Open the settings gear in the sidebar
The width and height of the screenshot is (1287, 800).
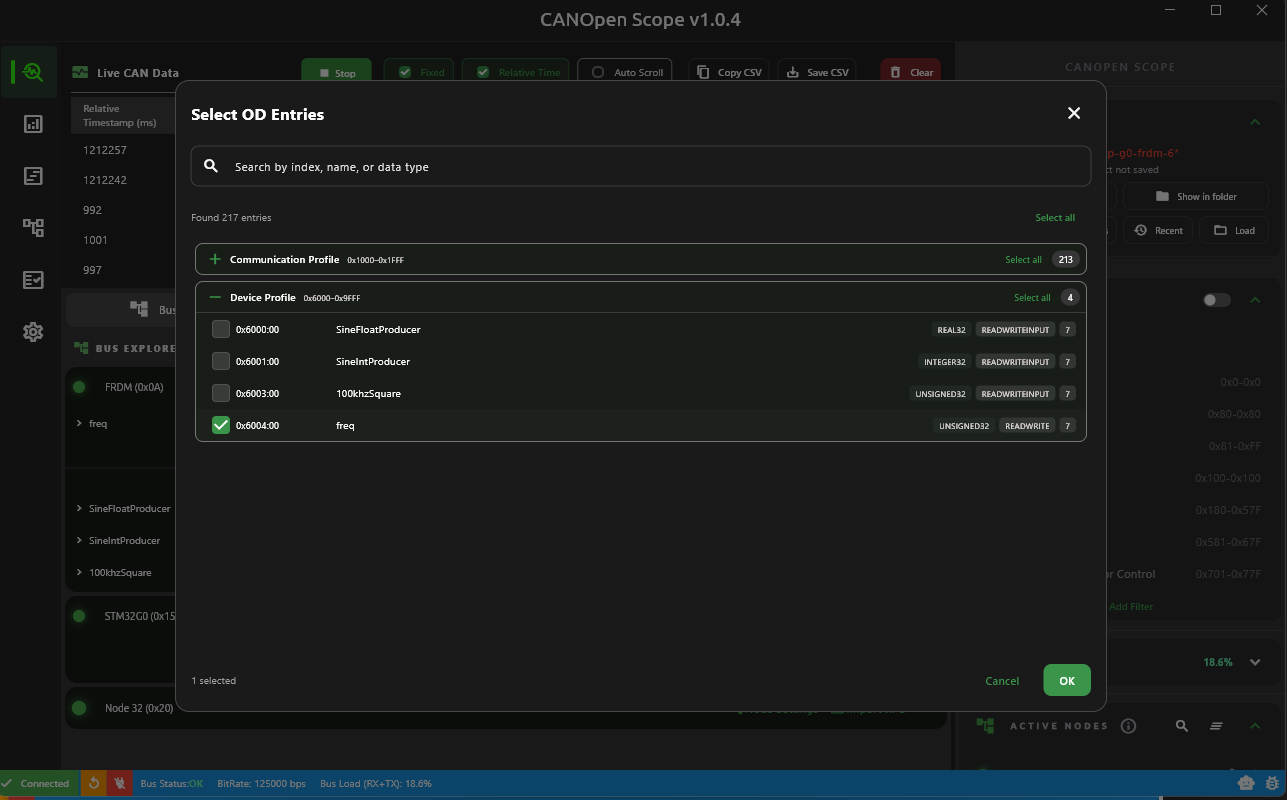pos(33,332)
